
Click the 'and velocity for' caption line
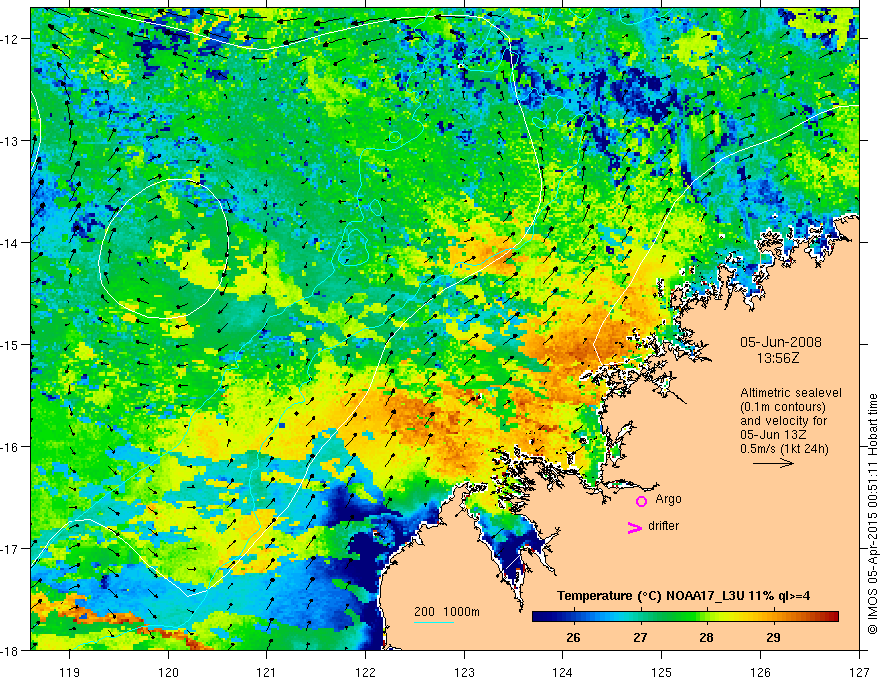click(x=783, y=421)
